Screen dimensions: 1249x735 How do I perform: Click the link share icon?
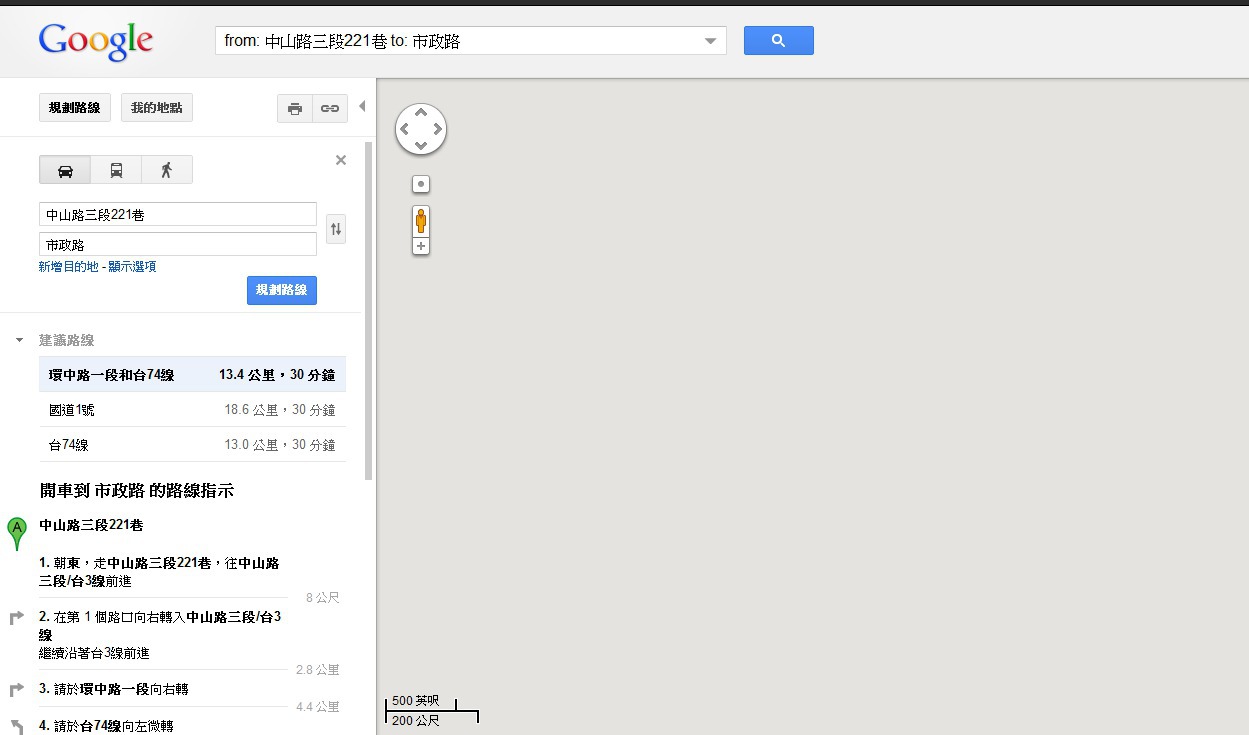point(330,109)
